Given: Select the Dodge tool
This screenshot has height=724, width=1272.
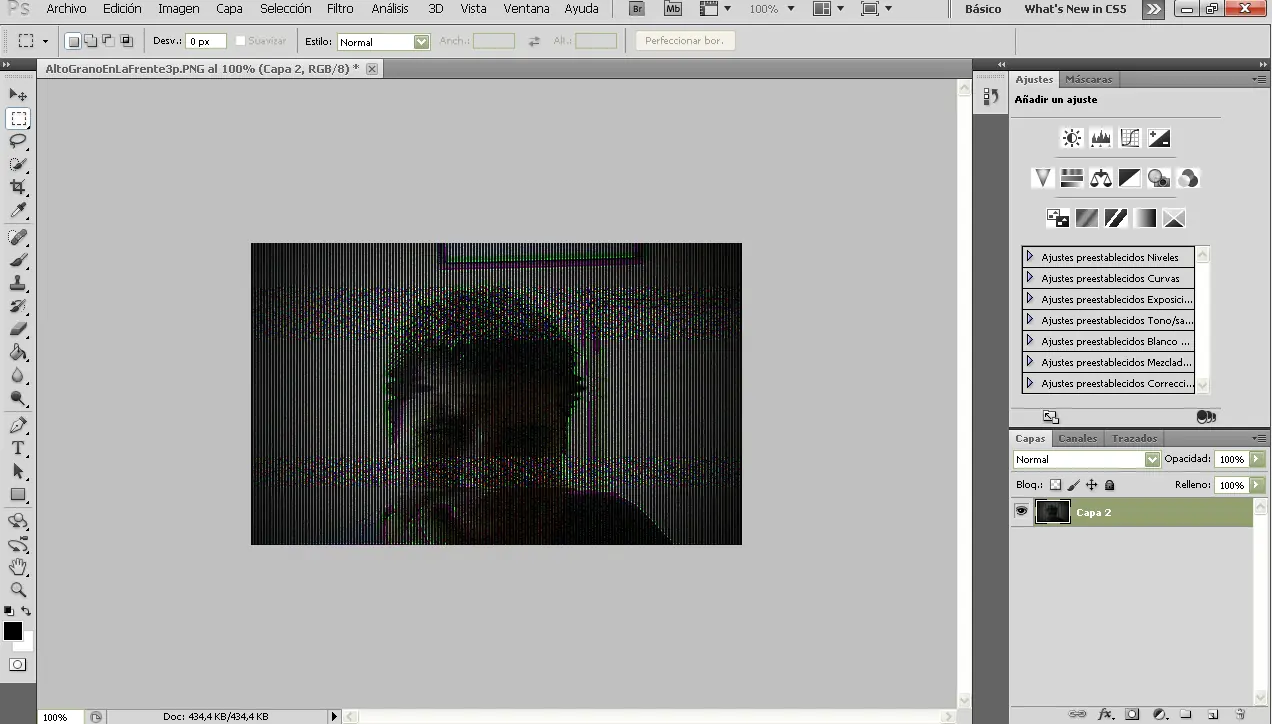Looking at the screenshot, I should [18, 398].
